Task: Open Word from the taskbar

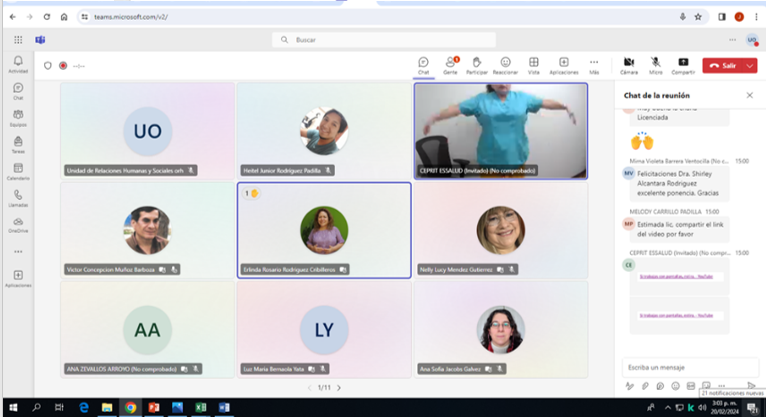Action: (x=224, y=407)
